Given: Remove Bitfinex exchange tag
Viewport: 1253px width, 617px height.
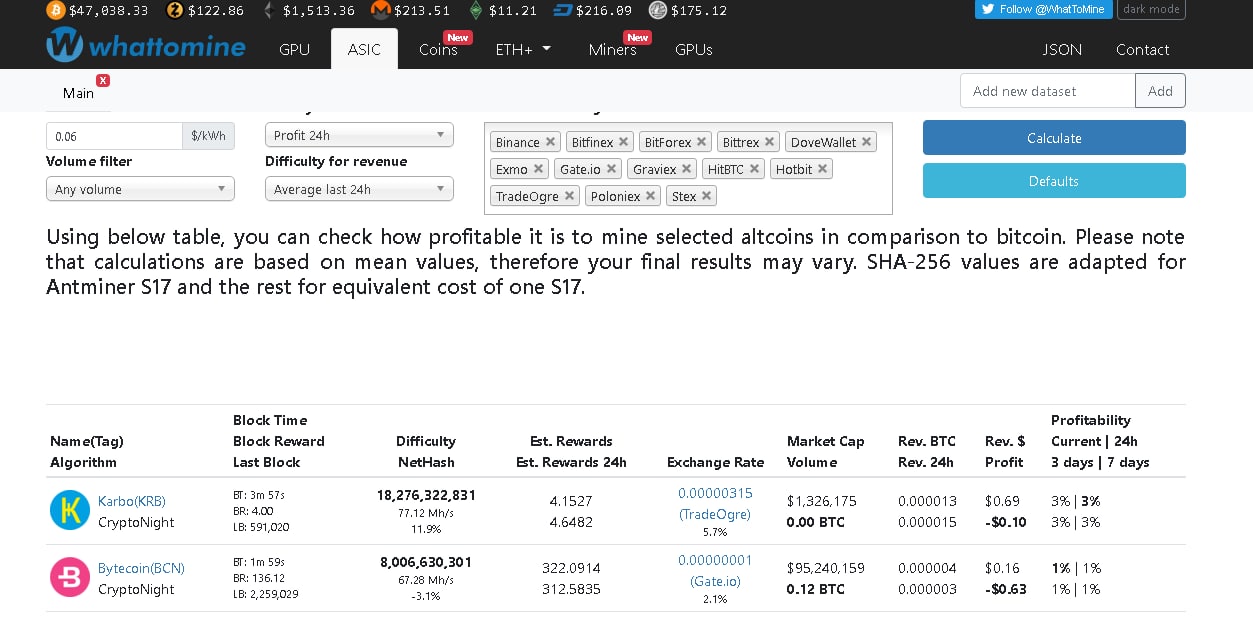Looking at the screenshot, I should pos(624,142).
